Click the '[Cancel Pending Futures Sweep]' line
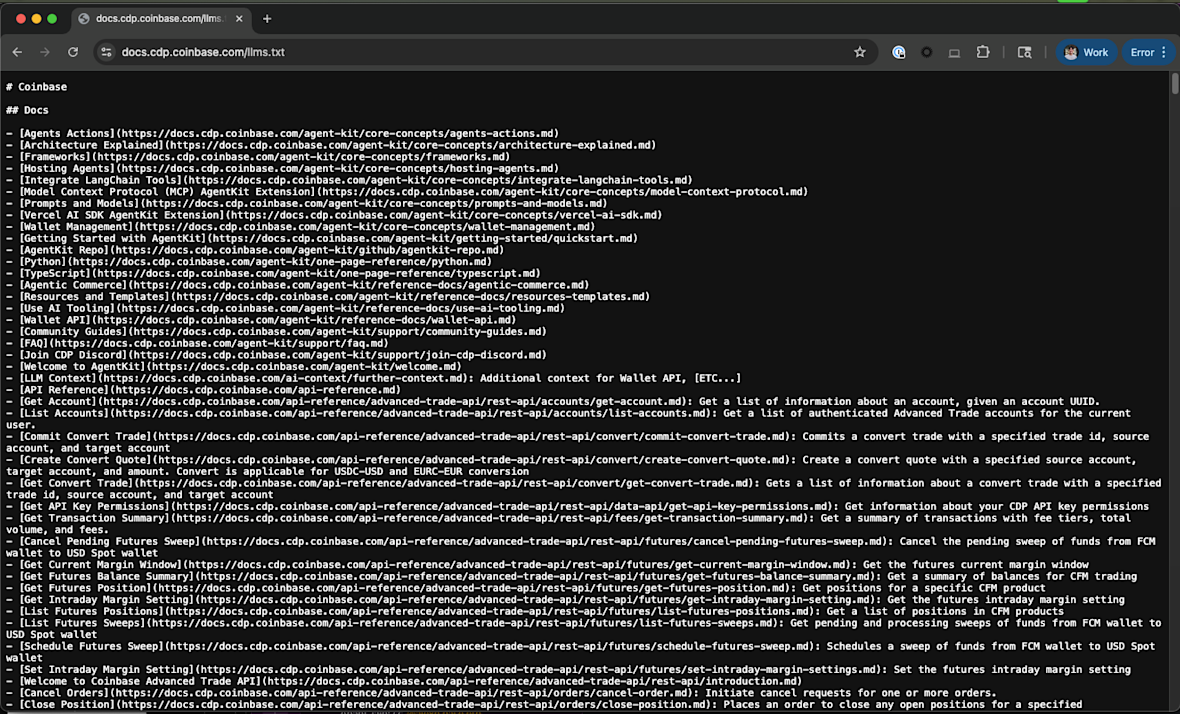 click(x=580, y=547)
